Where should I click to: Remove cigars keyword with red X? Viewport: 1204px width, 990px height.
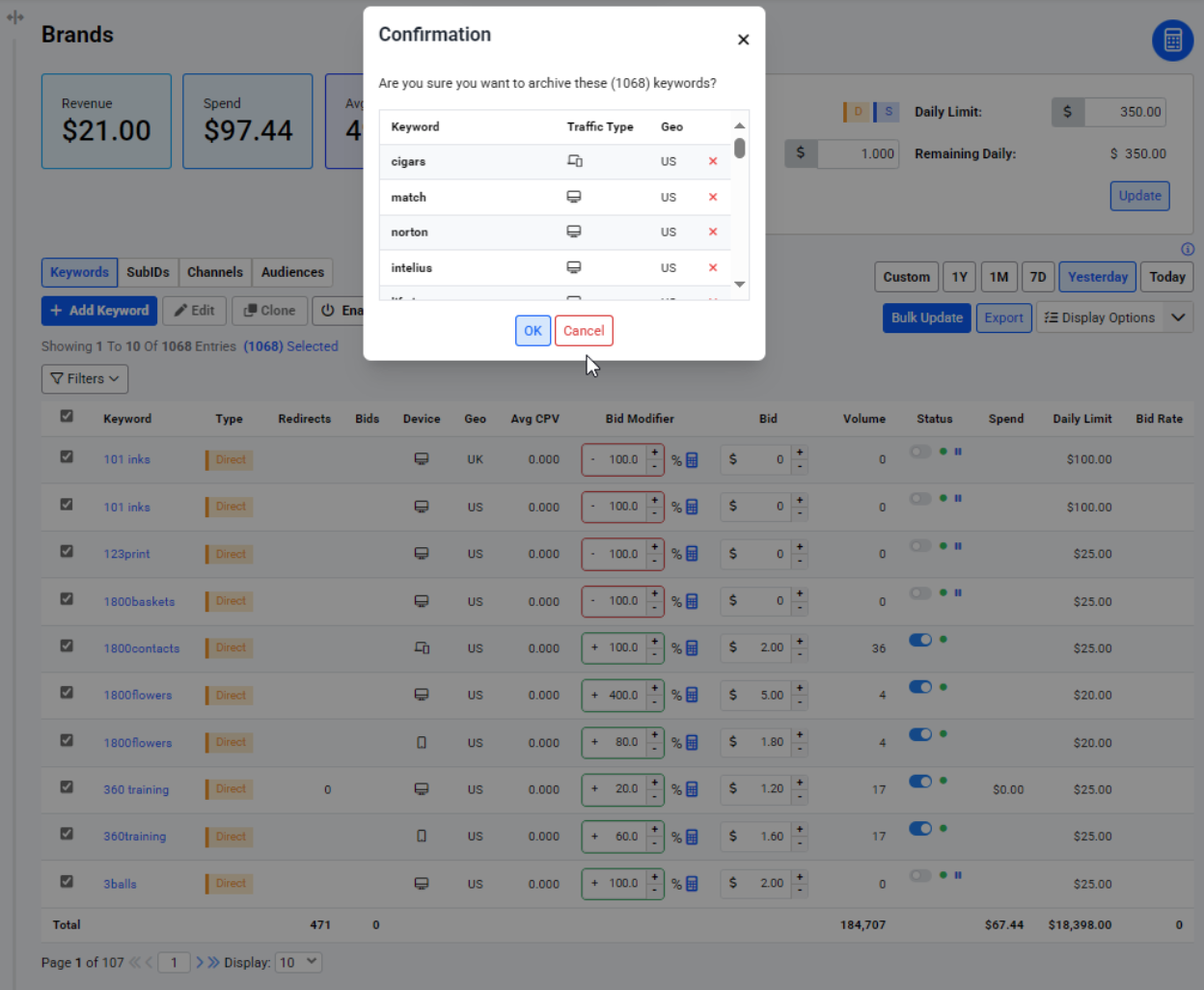713,162
